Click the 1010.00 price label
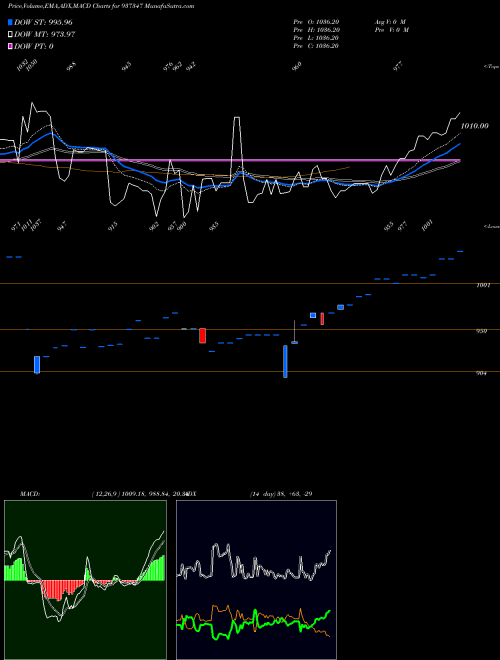500x660 pixels. (x=475, y=126)
